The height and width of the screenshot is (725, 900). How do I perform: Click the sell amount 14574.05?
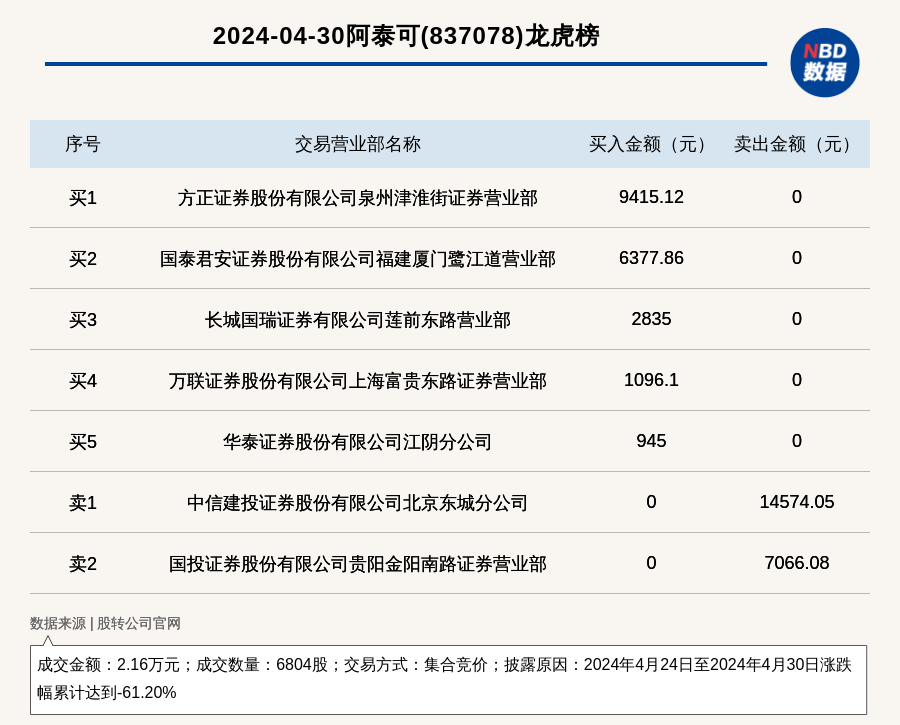click(x=797, y=502)
